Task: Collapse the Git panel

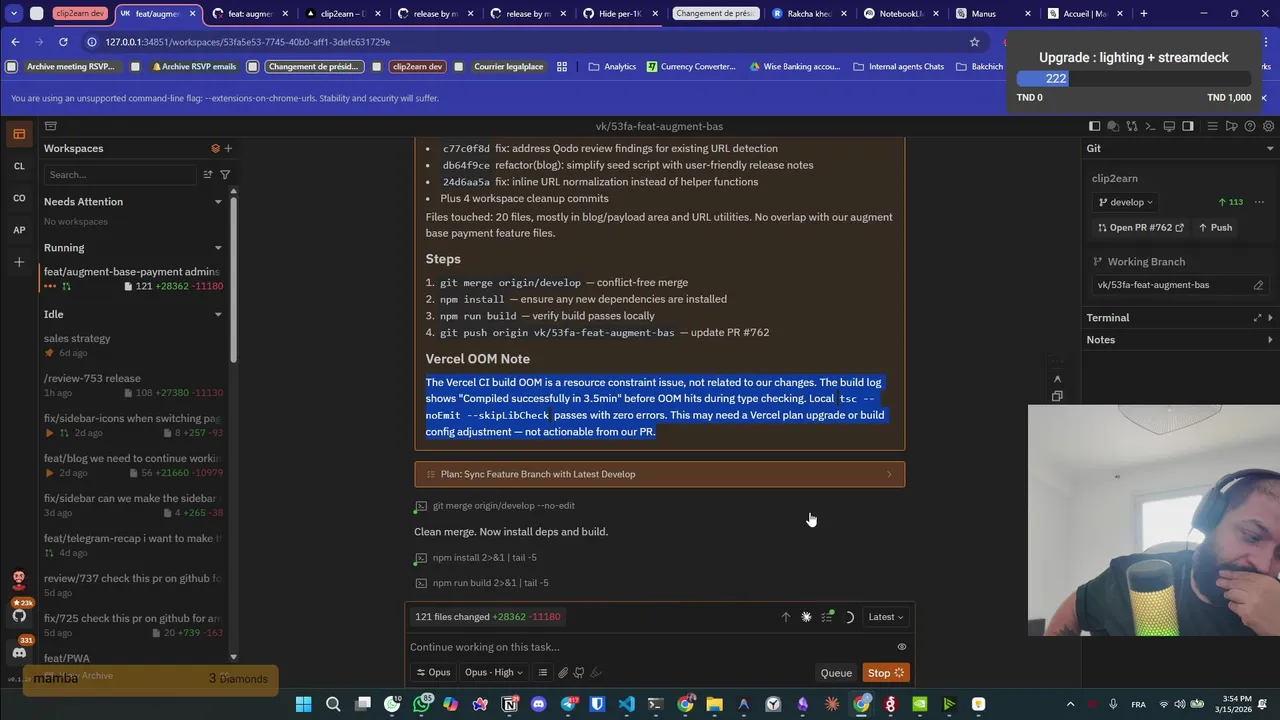Action: click(1270, 148)
